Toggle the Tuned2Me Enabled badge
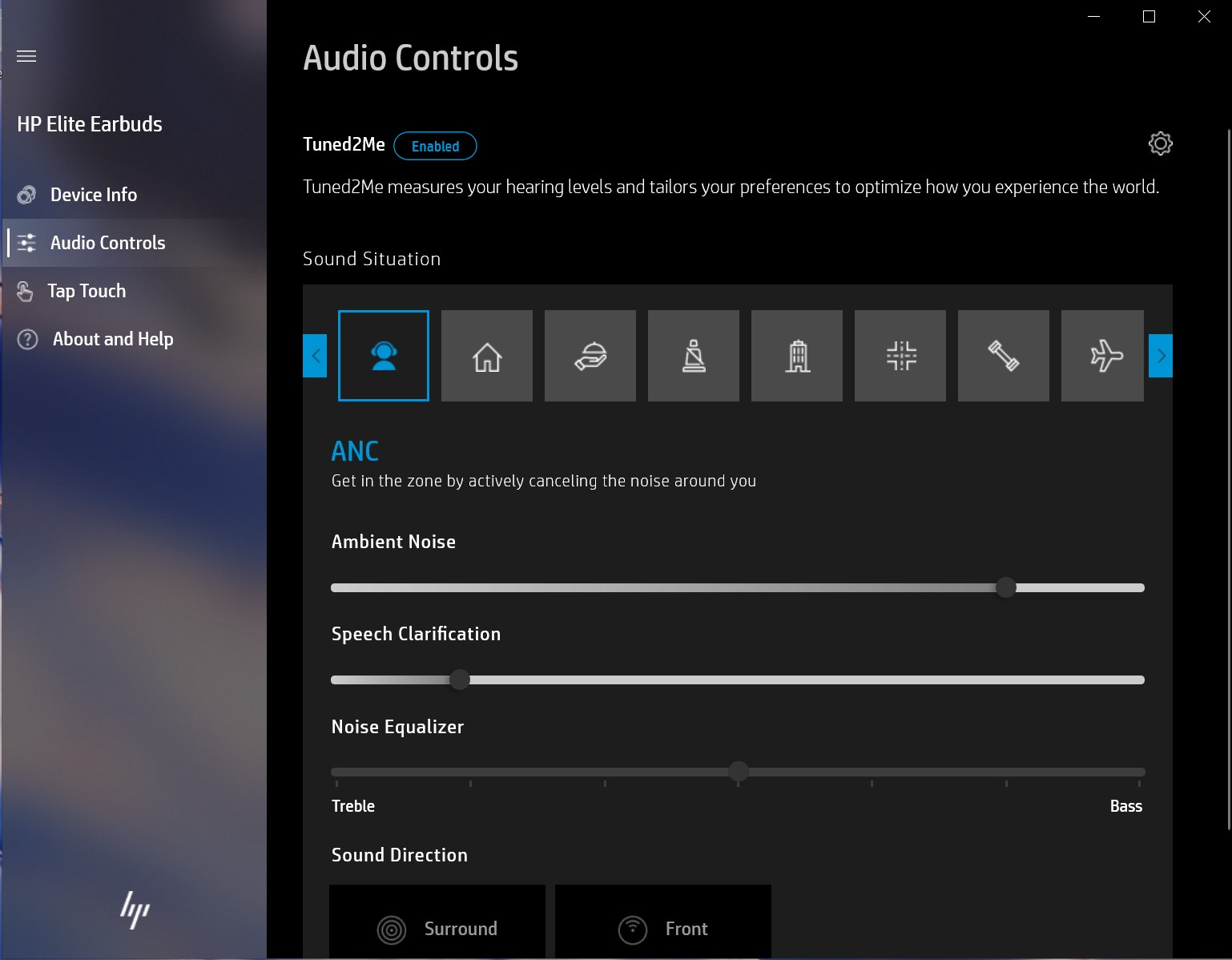1232x960 pixels. pos(435,146)
